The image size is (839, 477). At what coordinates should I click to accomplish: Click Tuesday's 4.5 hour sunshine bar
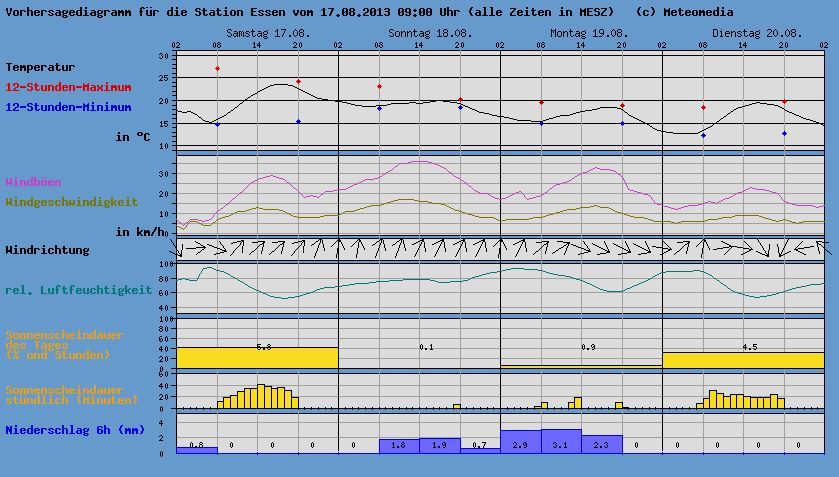coord(743,360)
